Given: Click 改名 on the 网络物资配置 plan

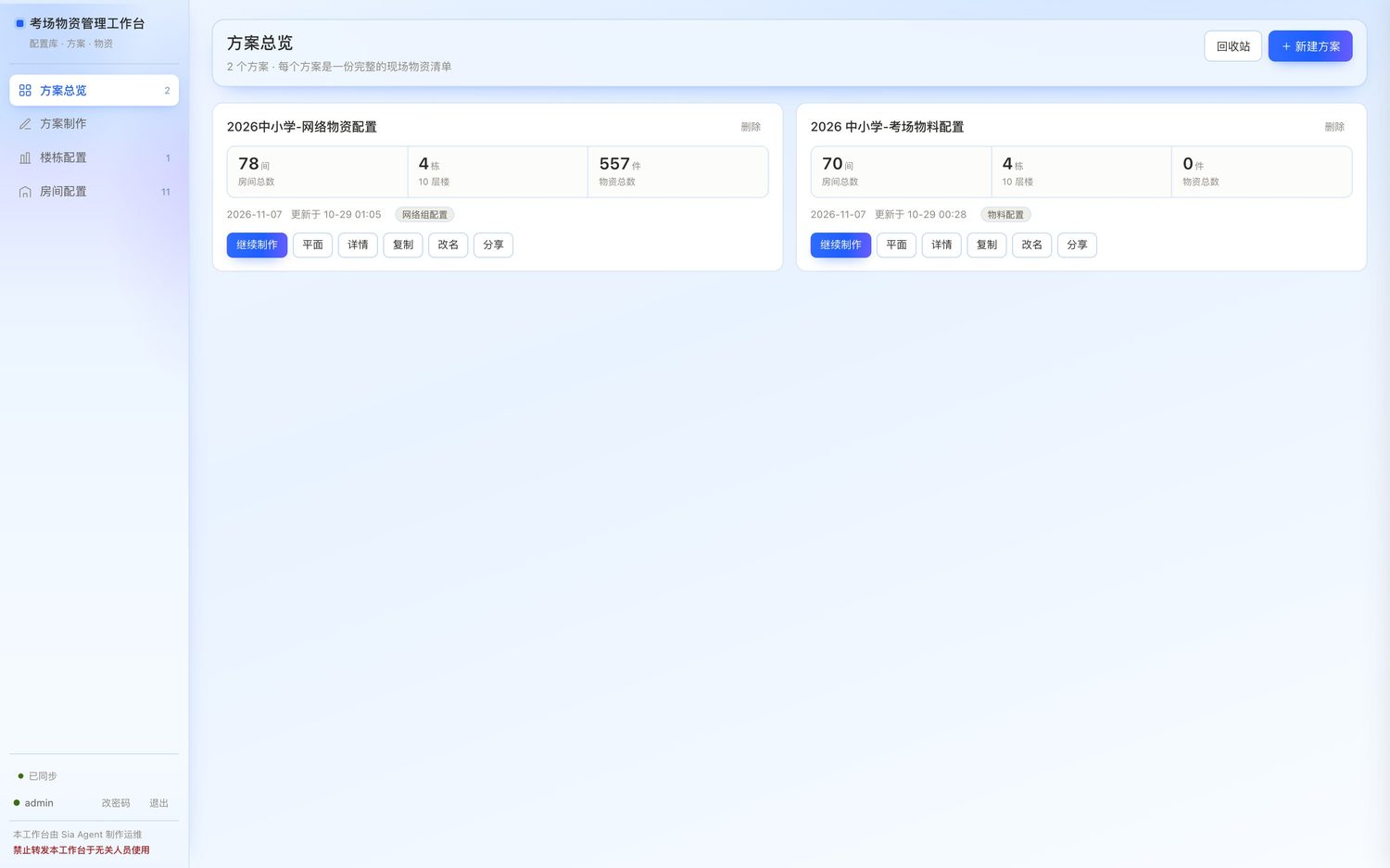Looking at the screenshot, I should (448, 245).
